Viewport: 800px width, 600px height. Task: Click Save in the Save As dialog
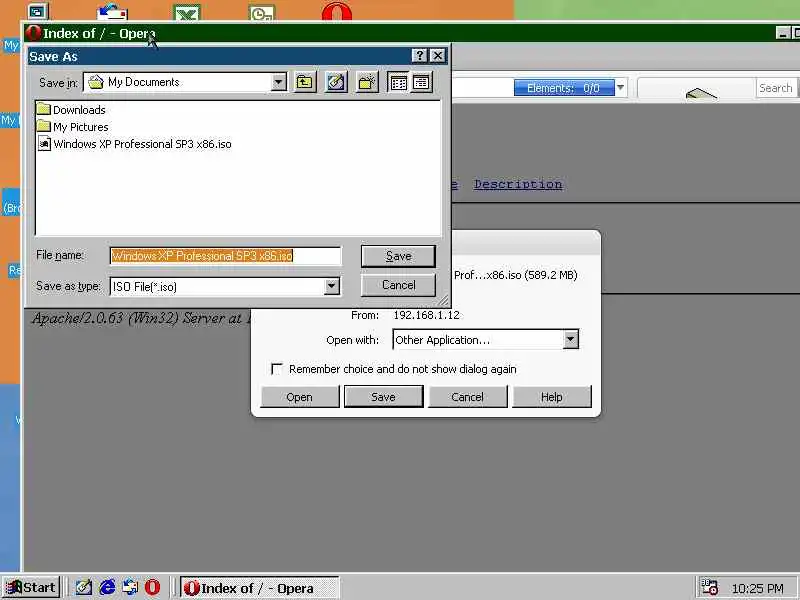[398, 256]
